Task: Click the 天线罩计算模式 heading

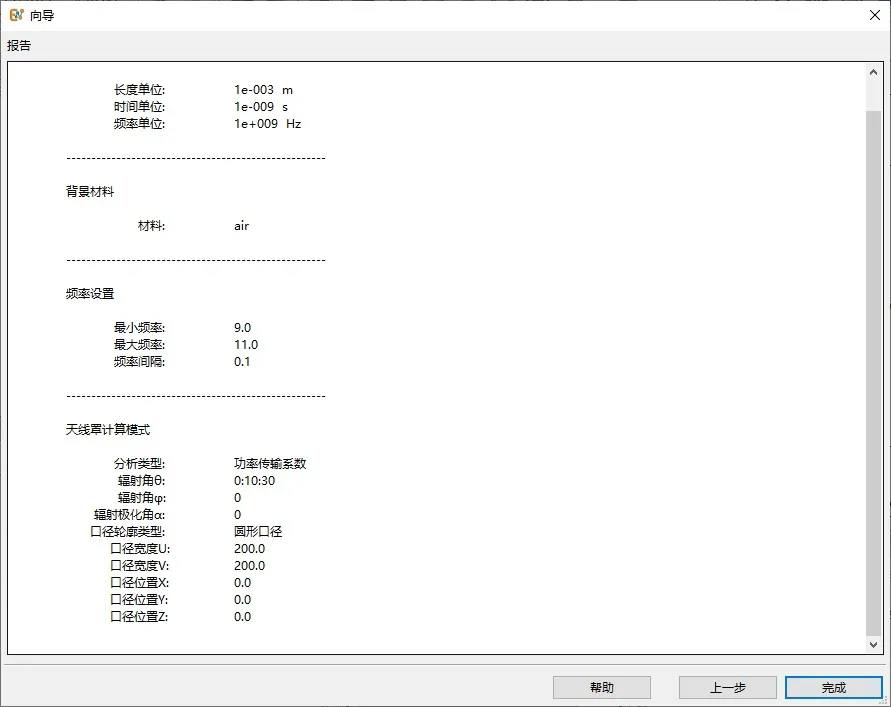Action: (x=108, y=430)
